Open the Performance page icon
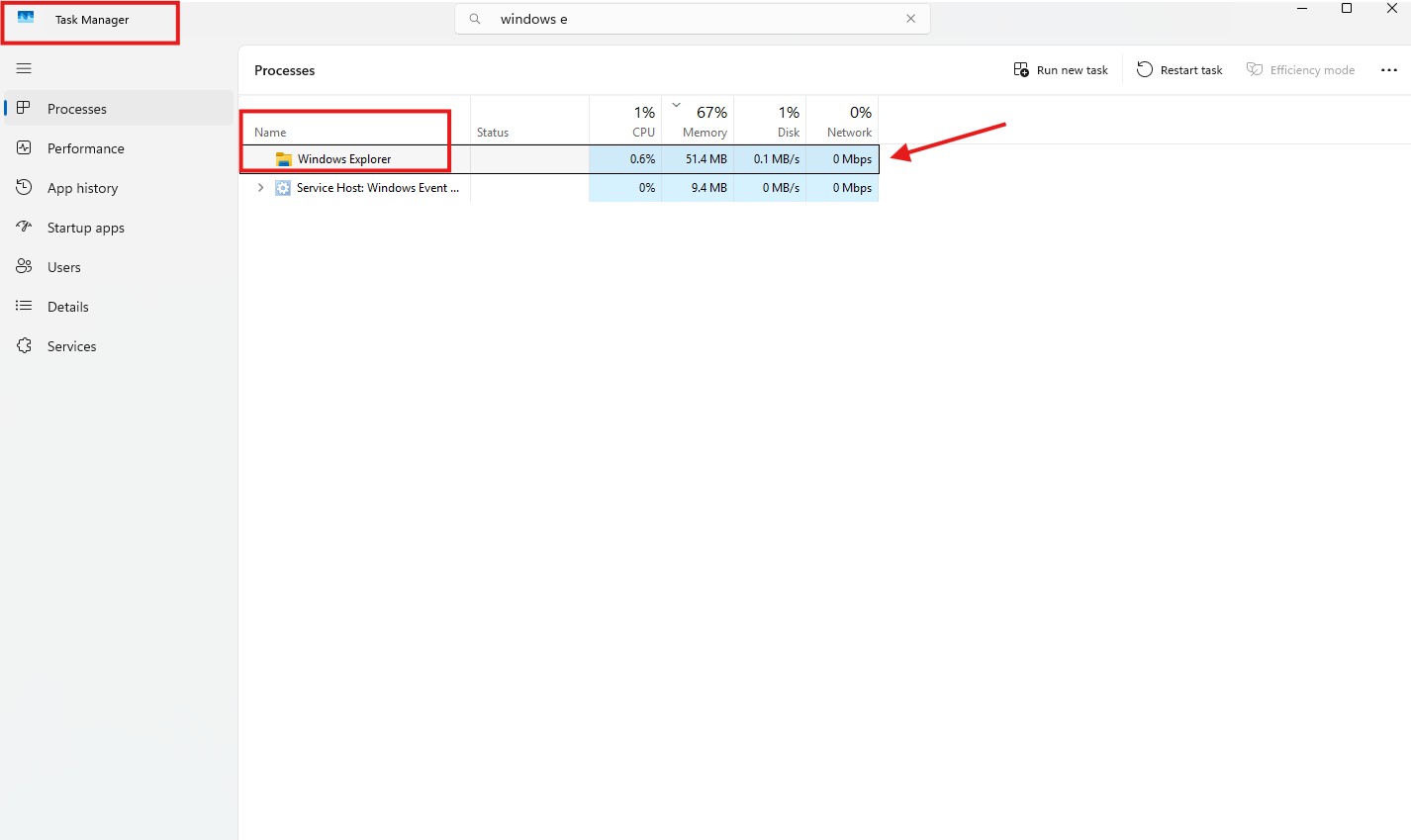This screenshot has height=840, width=1411. coord(24,147)
